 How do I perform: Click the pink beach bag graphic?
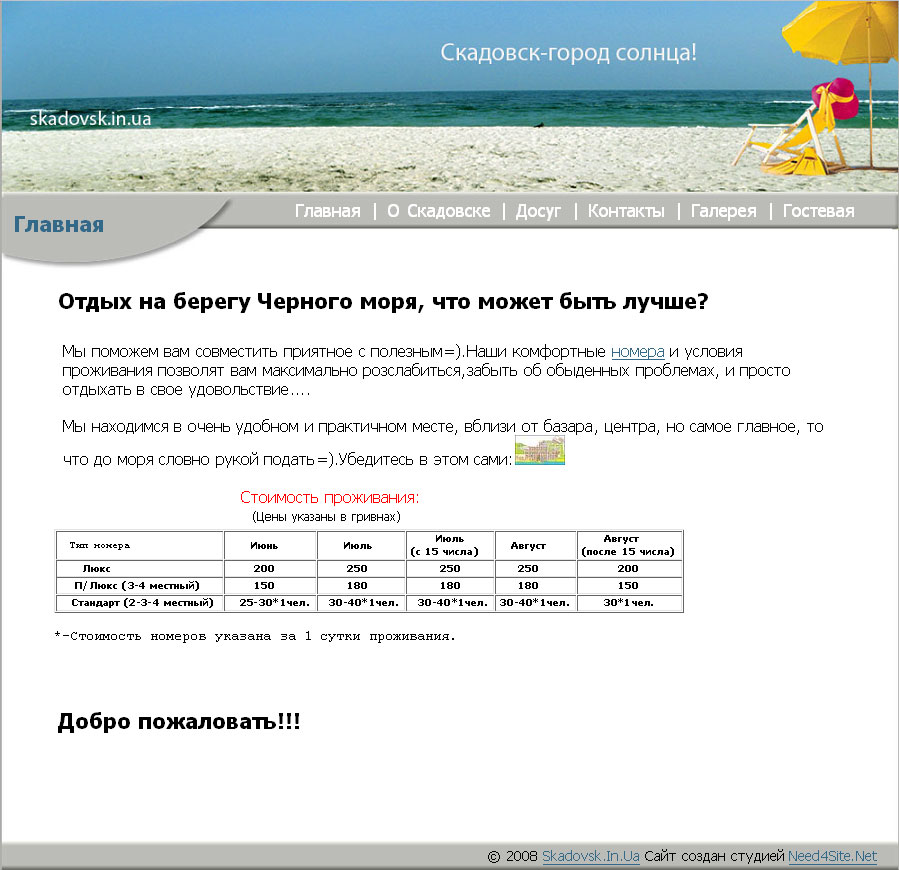pyautogui.click(x=833, y=100)
